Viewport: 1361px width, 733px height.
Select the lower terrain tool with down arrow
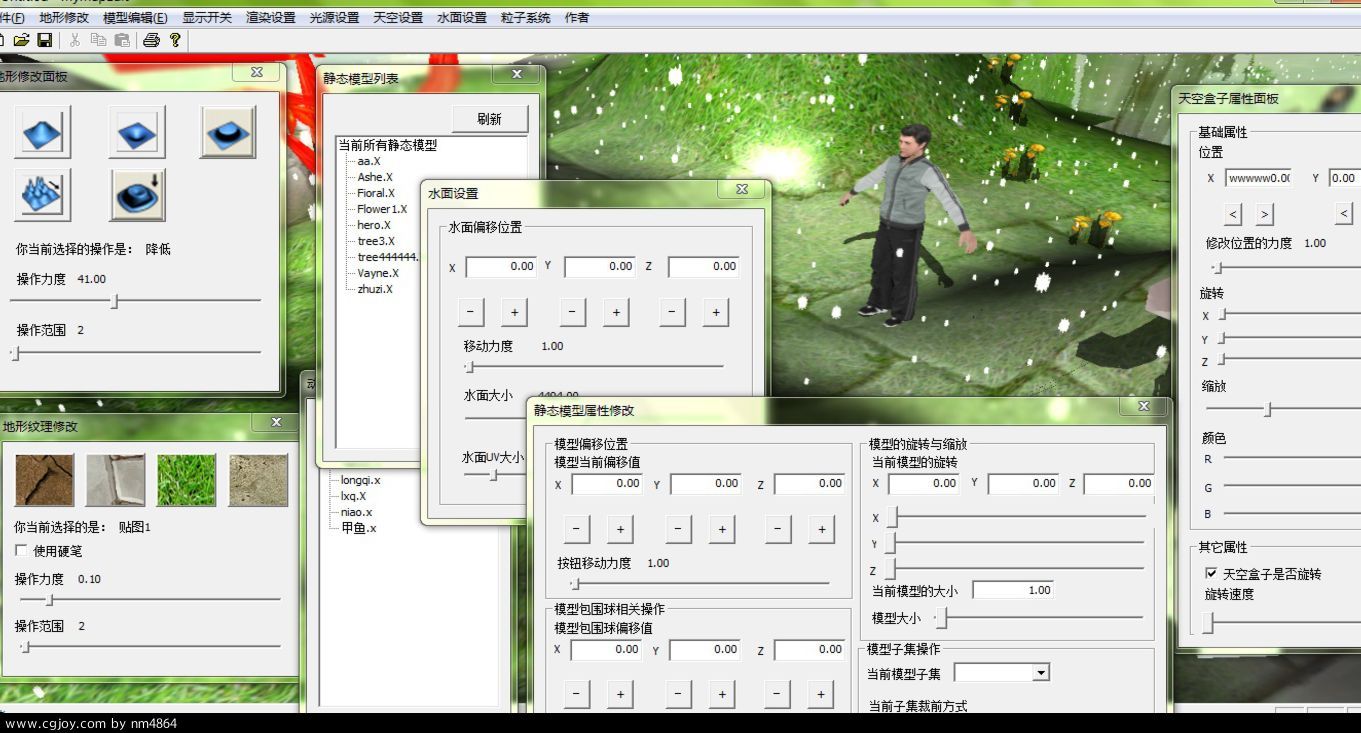tap(136, 195)
